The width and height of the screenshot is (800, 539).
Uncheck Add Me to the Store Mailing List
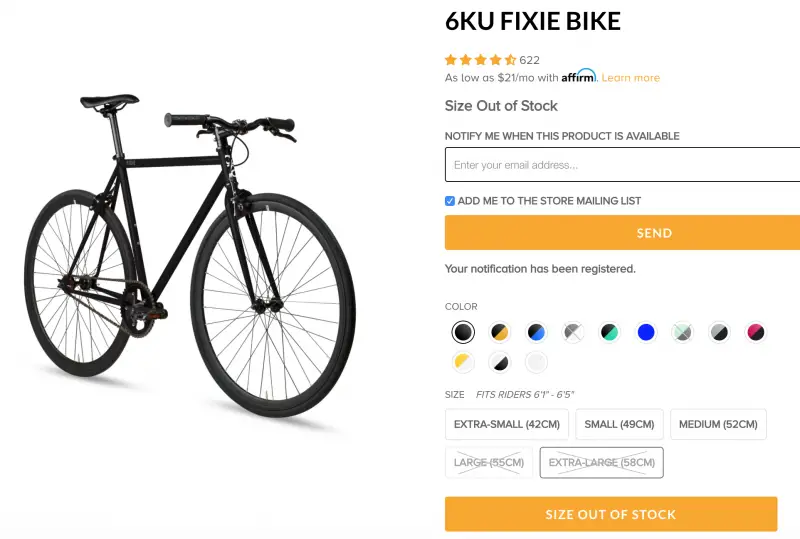pos(450,201)
